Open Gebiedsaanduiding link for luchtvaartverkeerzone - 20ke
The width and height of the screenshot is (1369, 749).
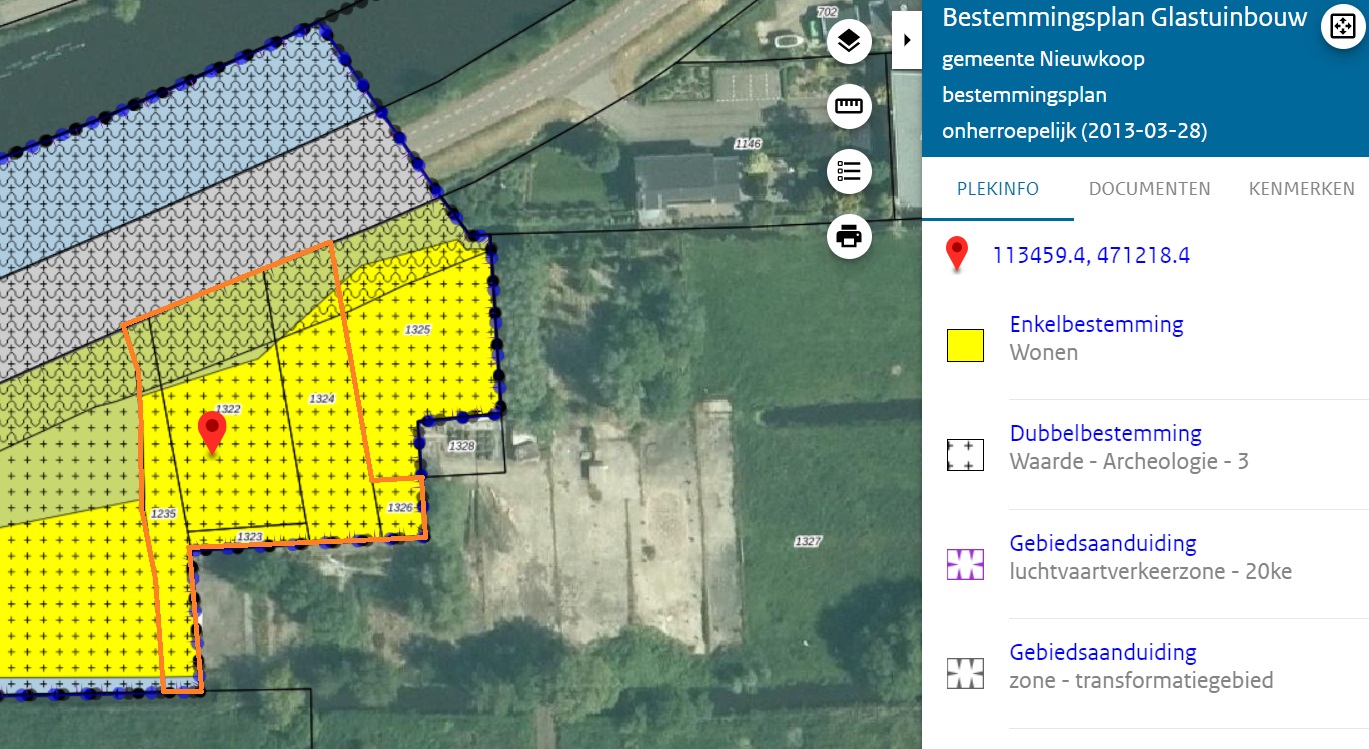(x=1102, y=544)
